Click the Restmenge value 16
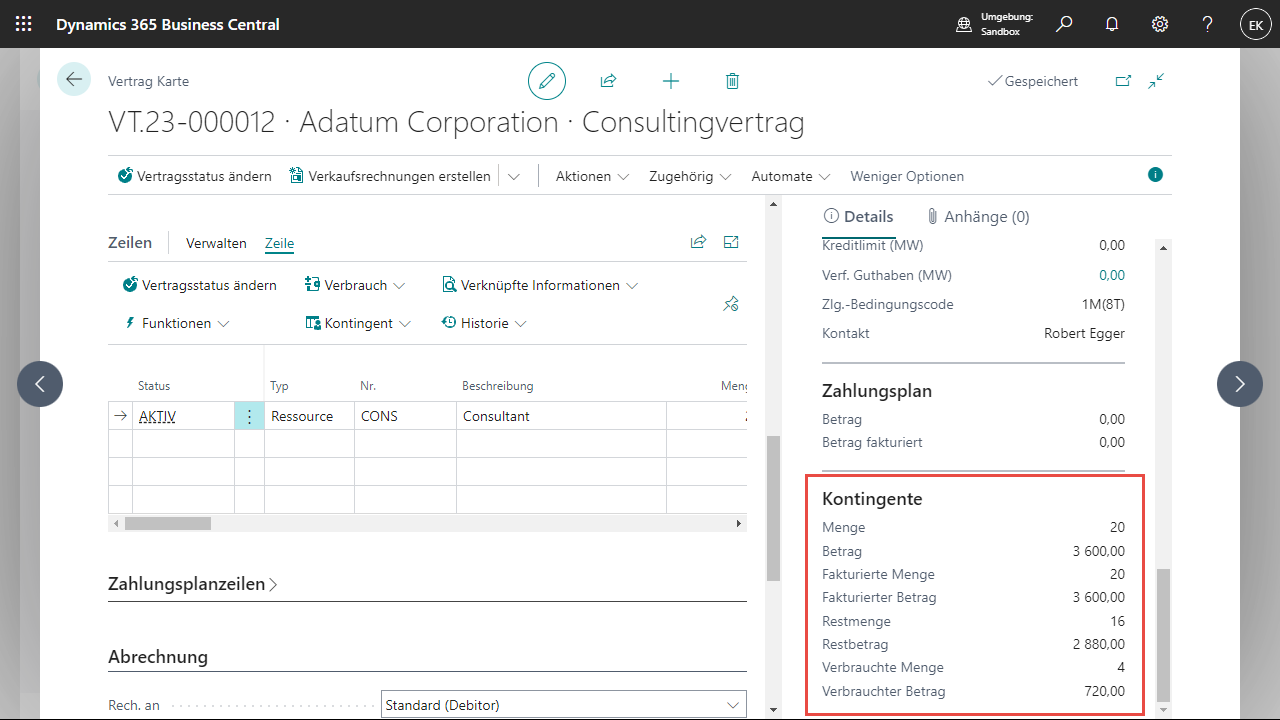 1117,621
